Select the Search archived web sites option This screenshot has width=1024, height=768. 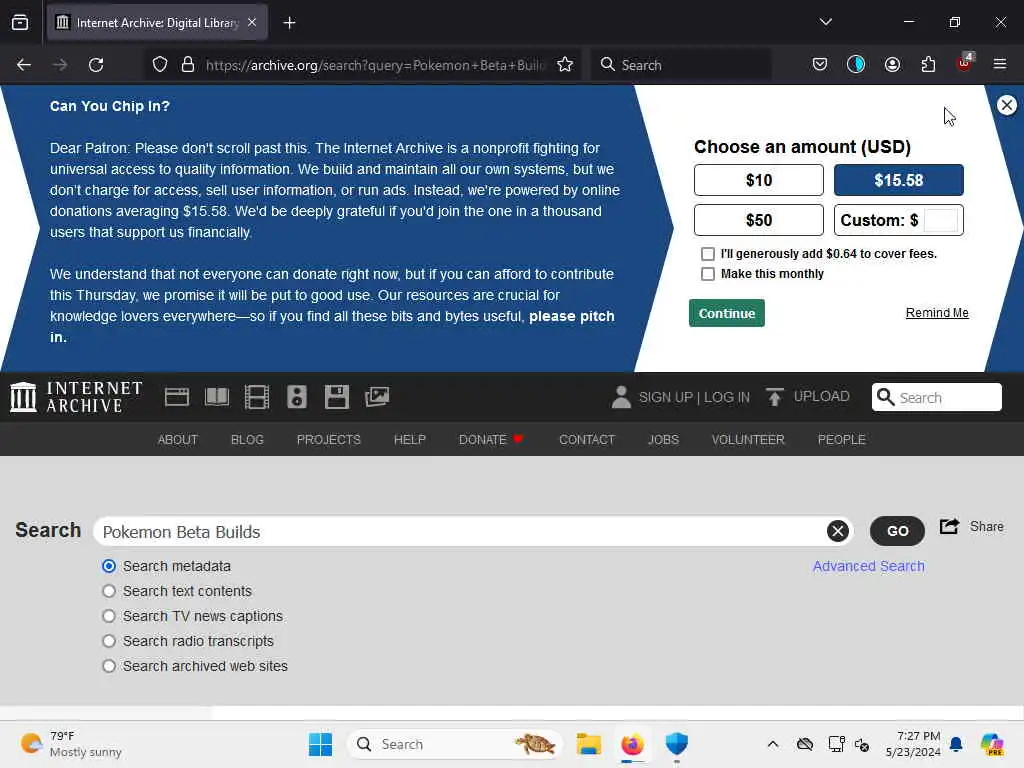click(109, 666)
